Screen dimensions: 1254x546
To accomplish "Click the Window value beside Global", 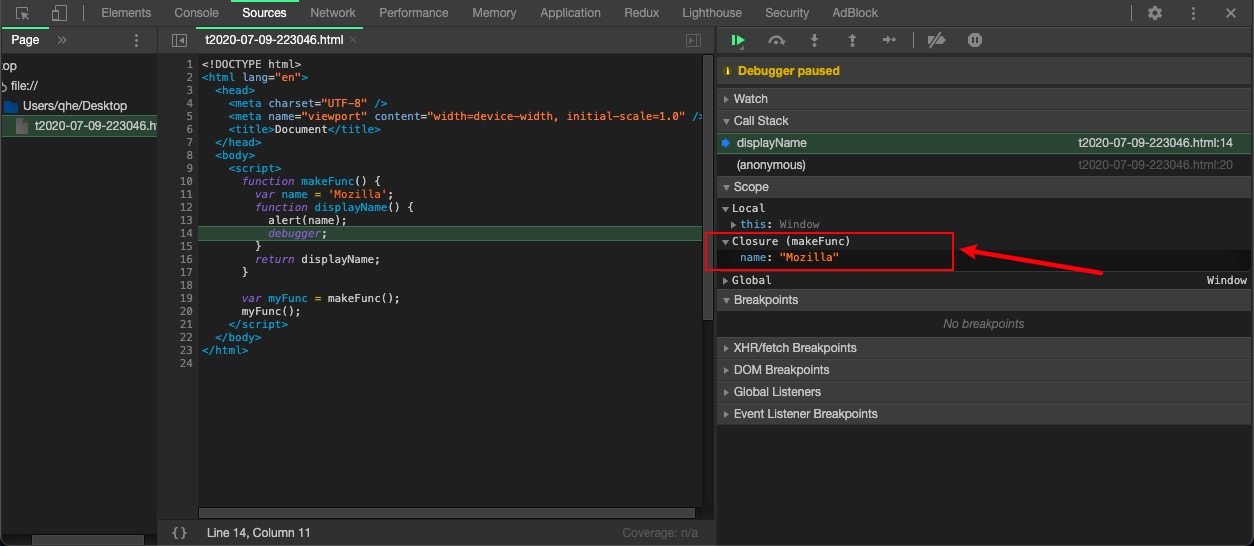I will pos(1227,281).
